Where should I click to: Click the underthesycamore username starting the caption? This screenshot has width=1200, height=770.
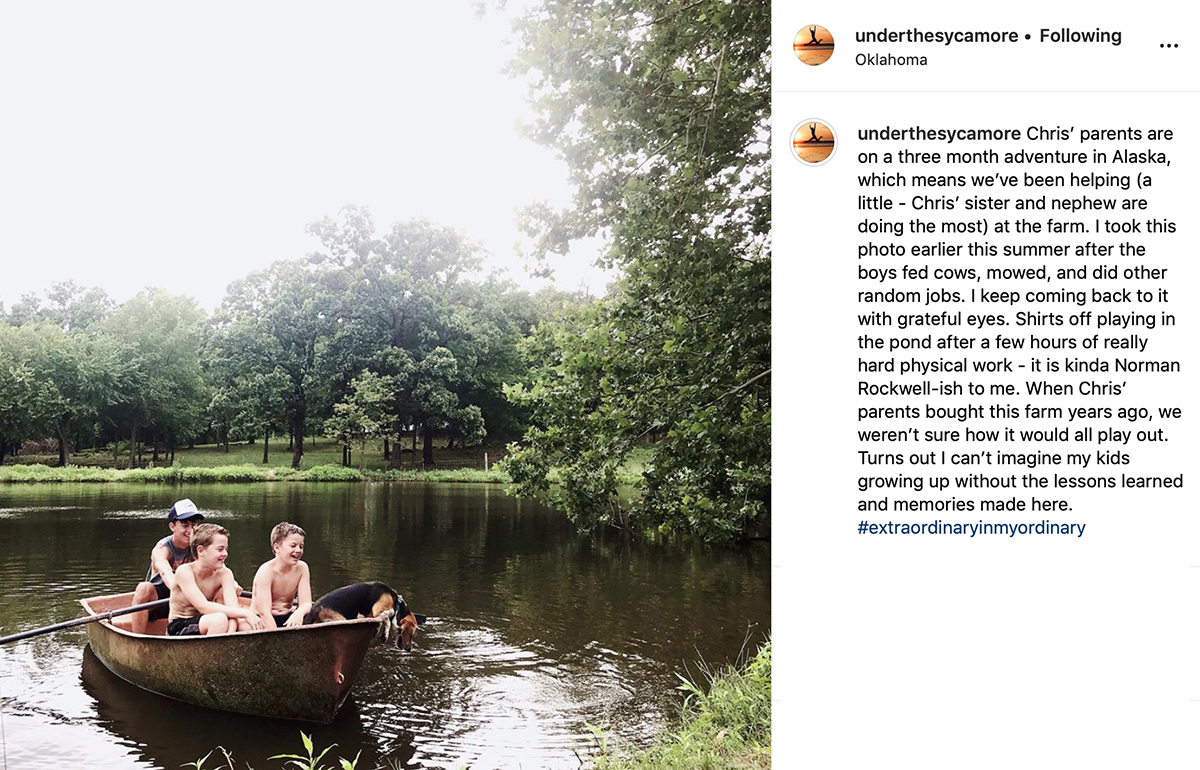point(939,134)
